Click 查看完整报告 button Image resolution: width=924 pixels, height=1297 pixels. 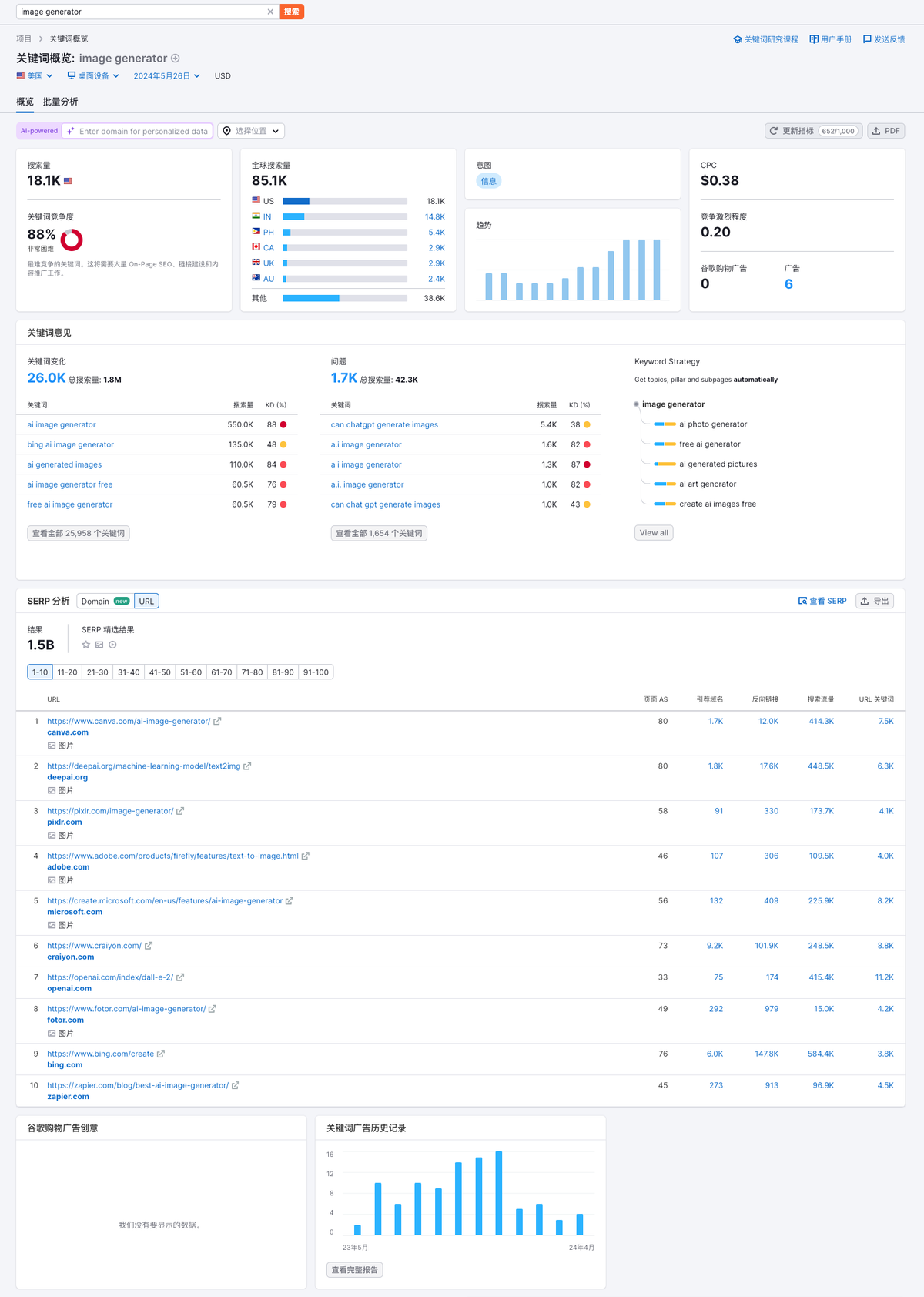coord(355,1270)
